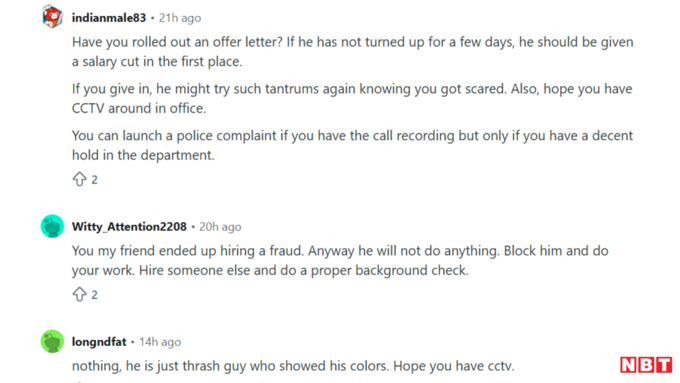Click the '20h ago' timestamp

pyautogui.click(x=220, y=226)
